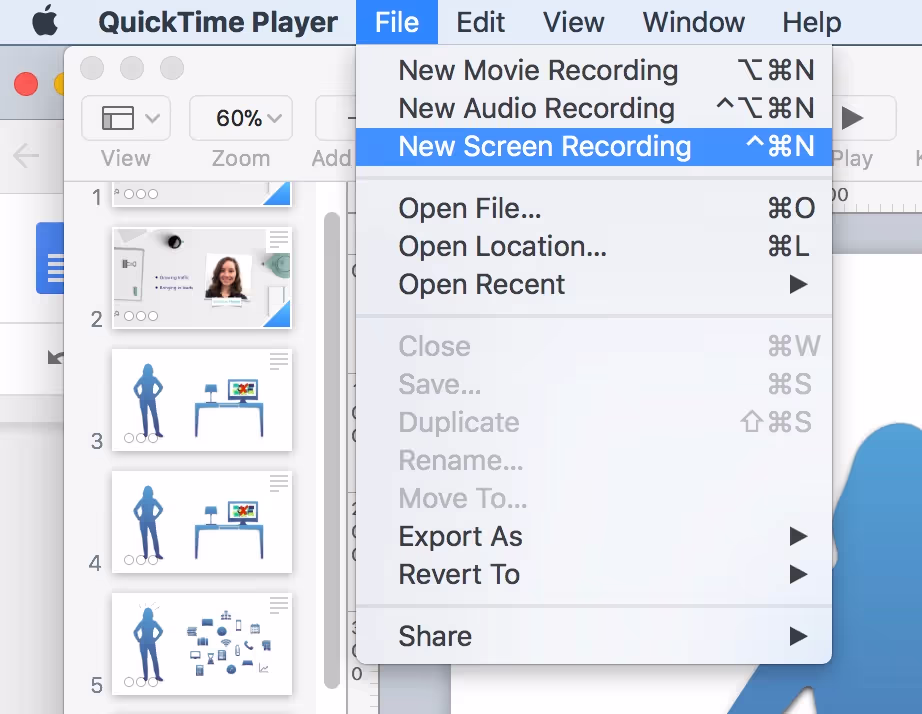Select New Screen Recording

[594, 146]
